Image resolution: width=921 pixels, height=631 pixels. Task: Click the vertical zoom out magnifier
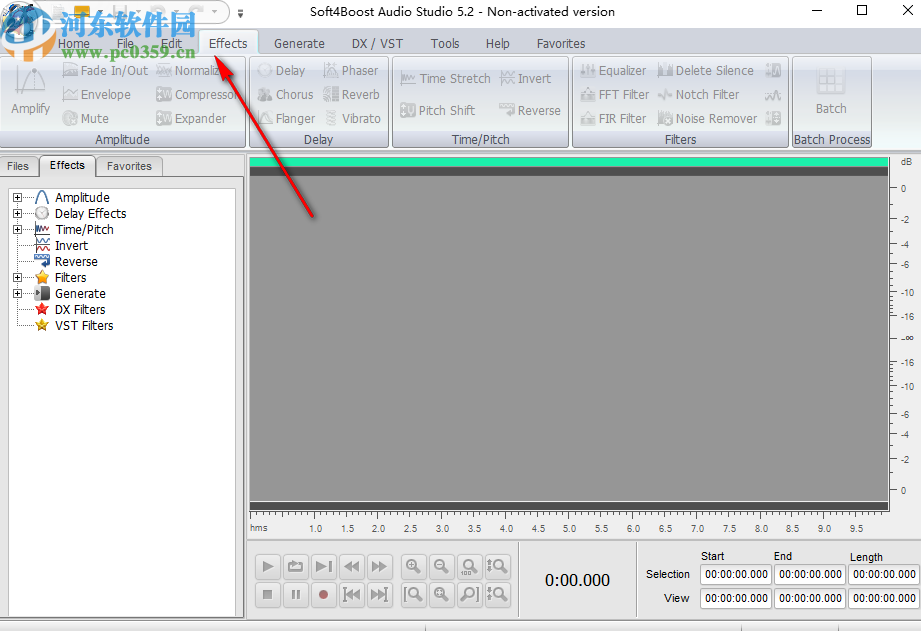[497, 595]
